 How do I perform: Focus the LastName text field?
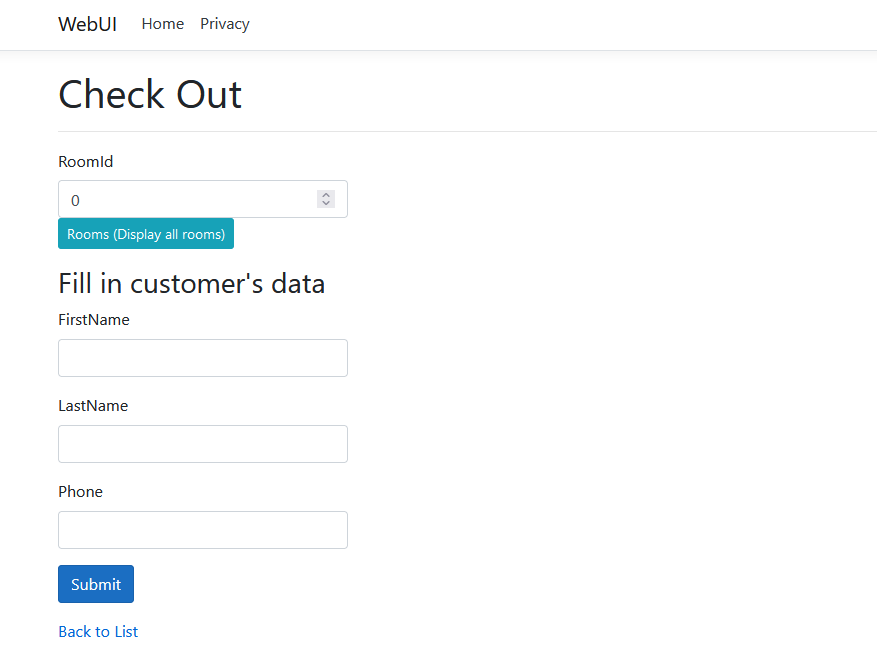tap(202, 443)
